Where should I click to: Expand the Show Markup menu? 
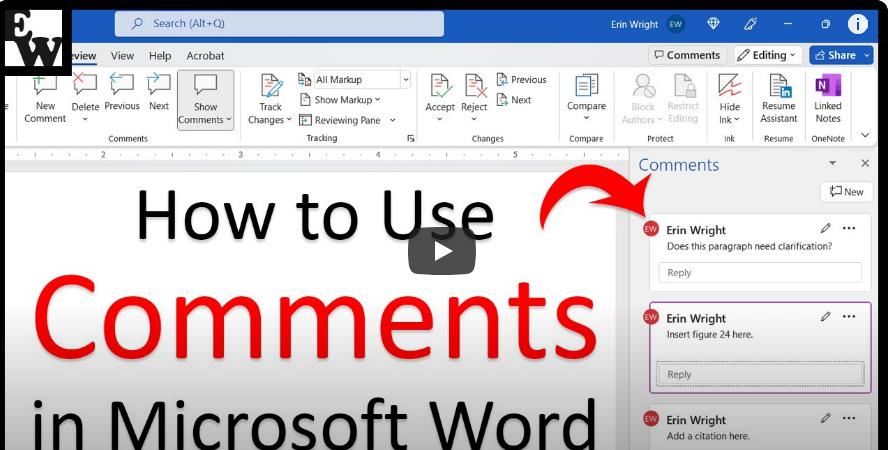click(340, 100)
